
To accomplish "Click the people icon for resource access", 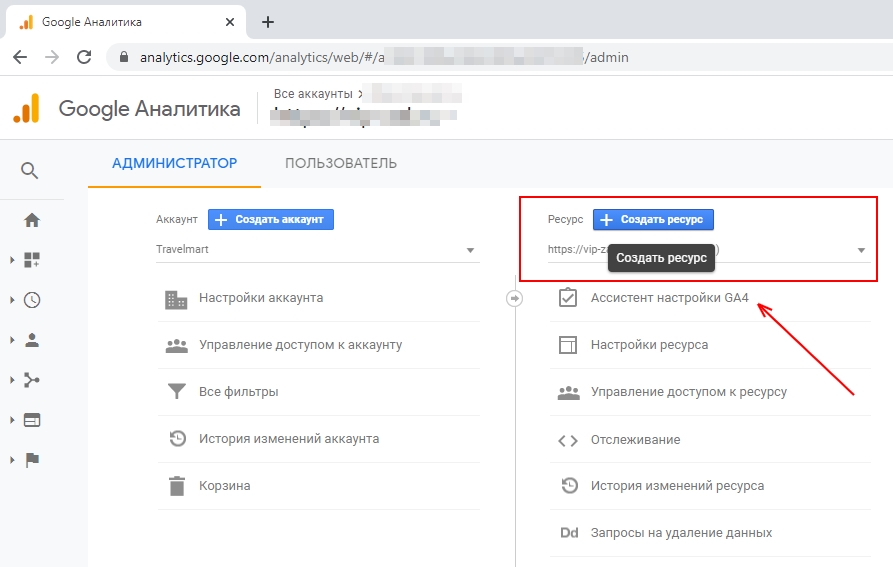I will click(x=568, y=393).
